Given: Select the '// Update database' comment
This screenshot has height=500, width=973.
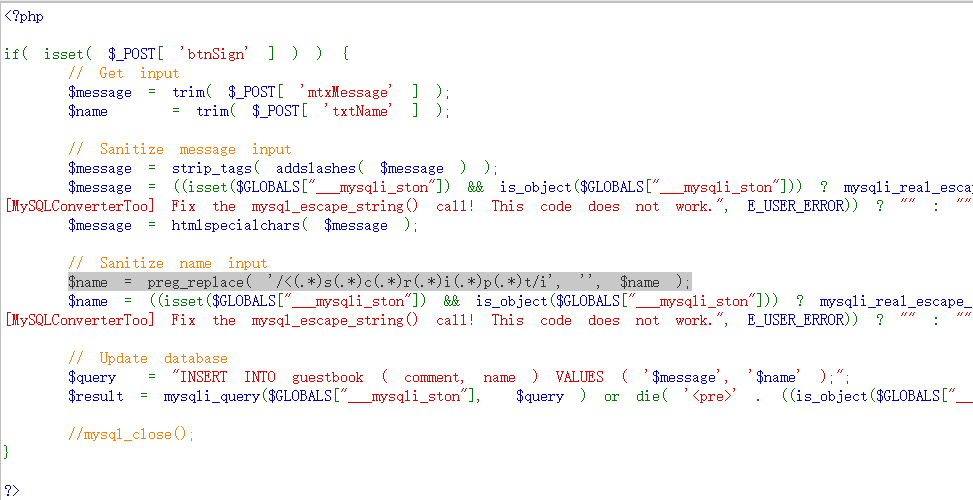Looking at the screenshot, I should tap(148, 359).
